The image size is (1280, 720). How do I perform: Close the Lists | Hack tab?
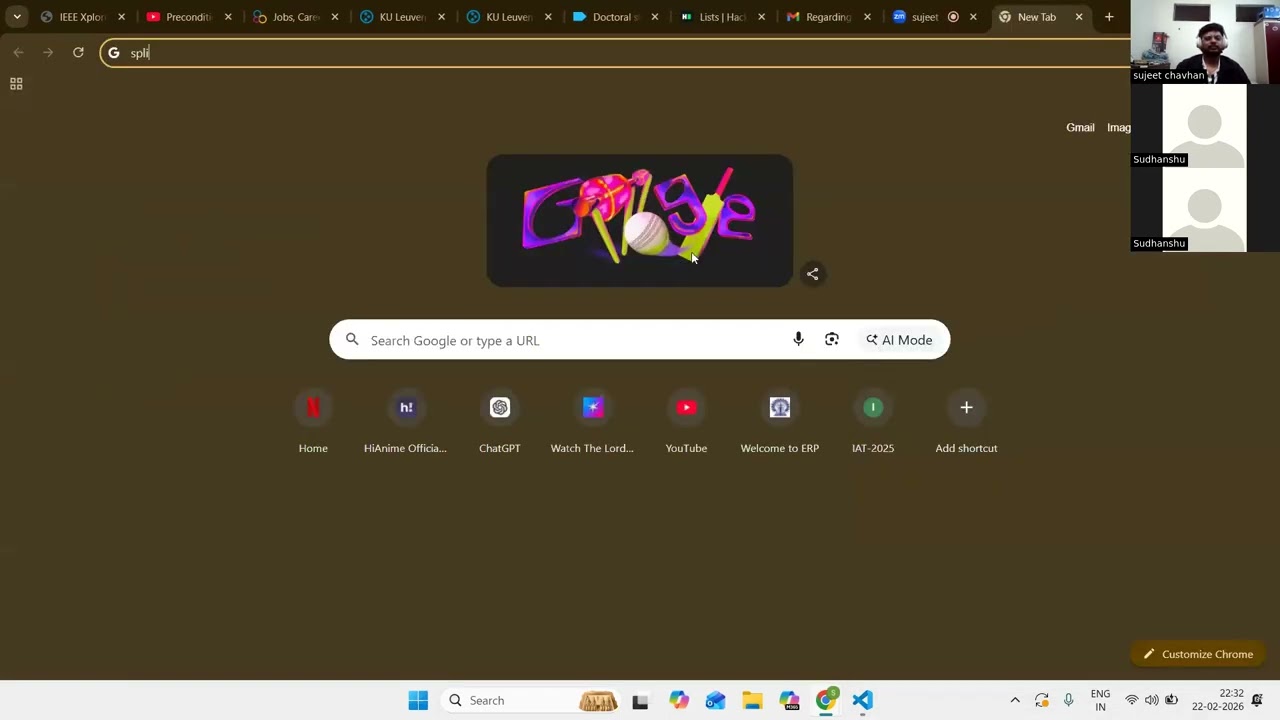[762, 17]
